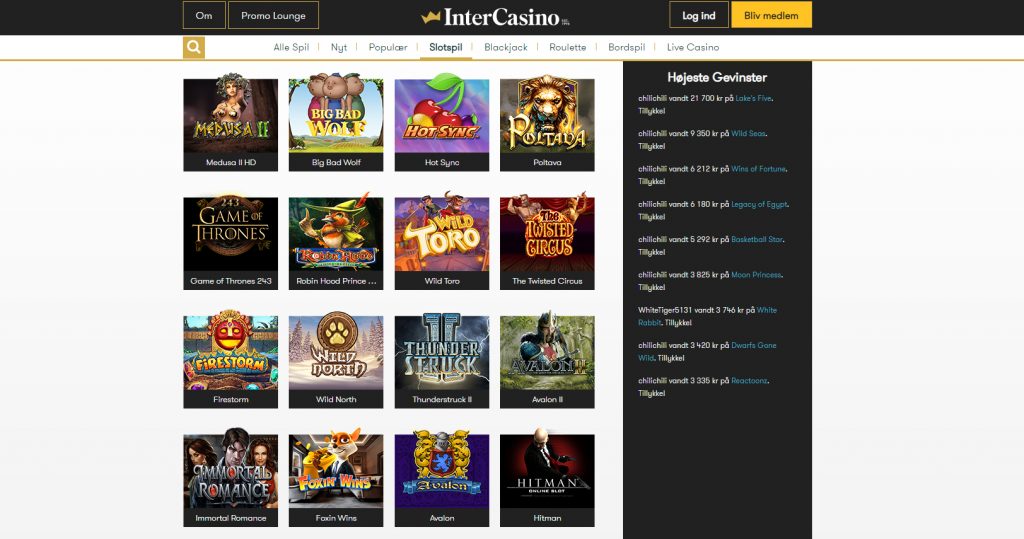The height and width of the screenshot is (539, 1024).
Task: Open the Hitman game thumbnail
Action: 547,478
